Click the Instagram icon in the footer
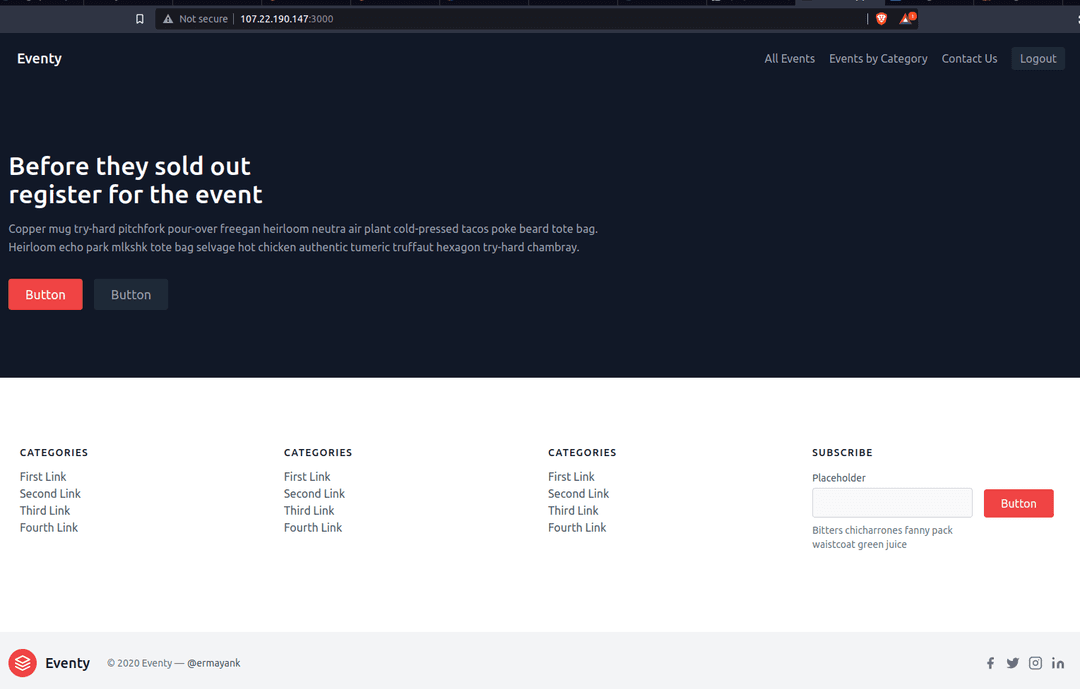This screenshot has width=1080, height=689. [1036, 663]
